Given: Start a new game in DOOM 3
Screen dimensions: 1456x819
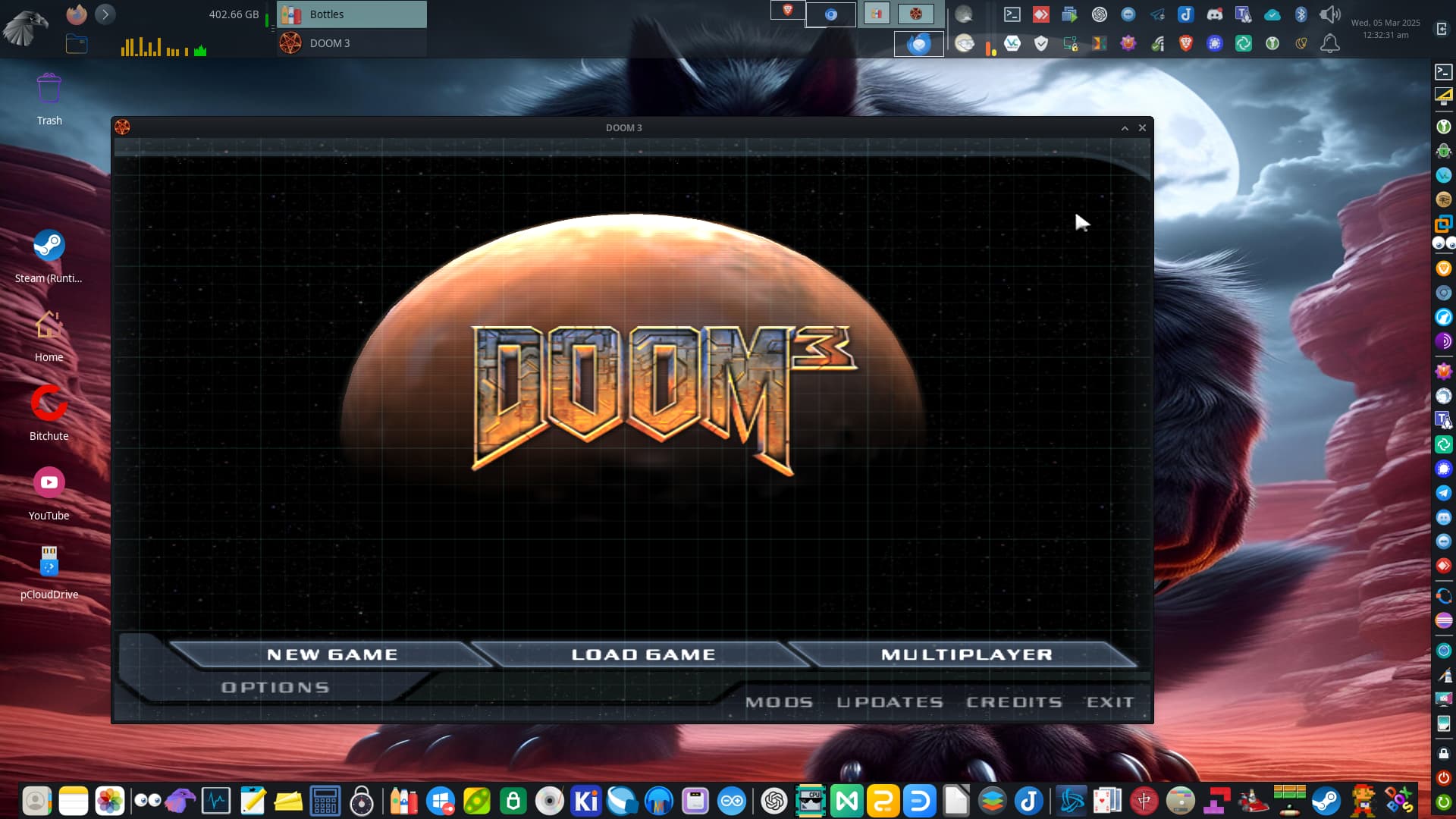Looking at the screenshot, I should pos(331,654).
